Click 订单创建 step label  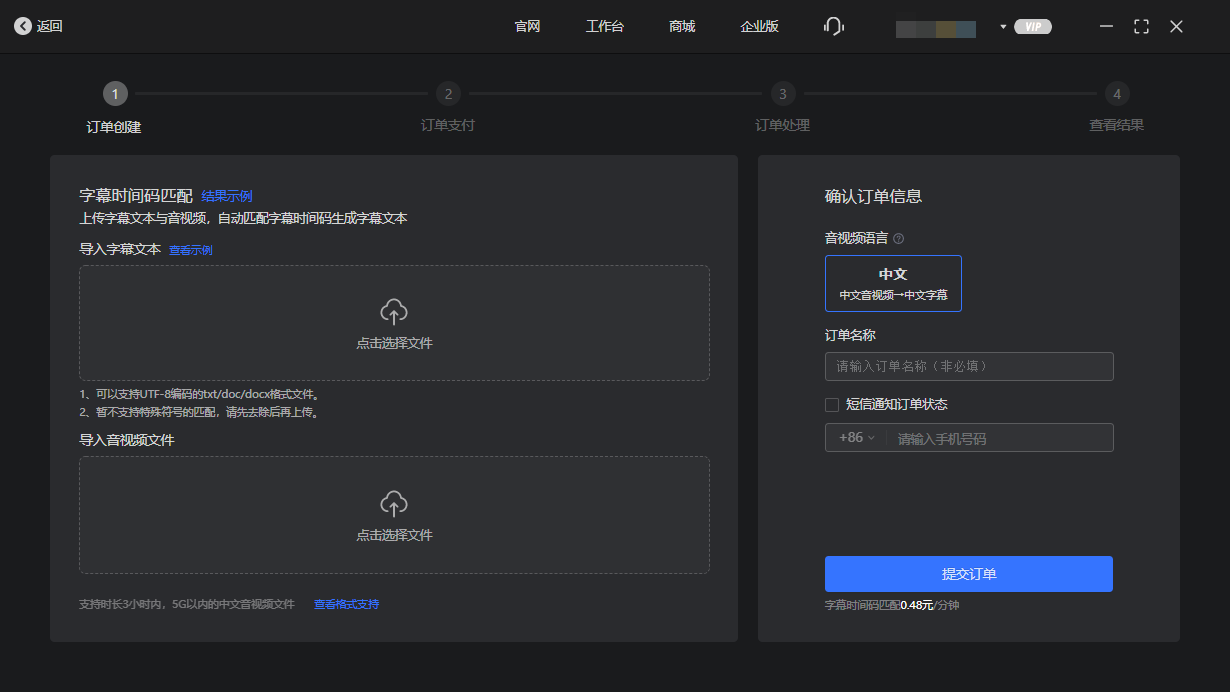[114, 127]
